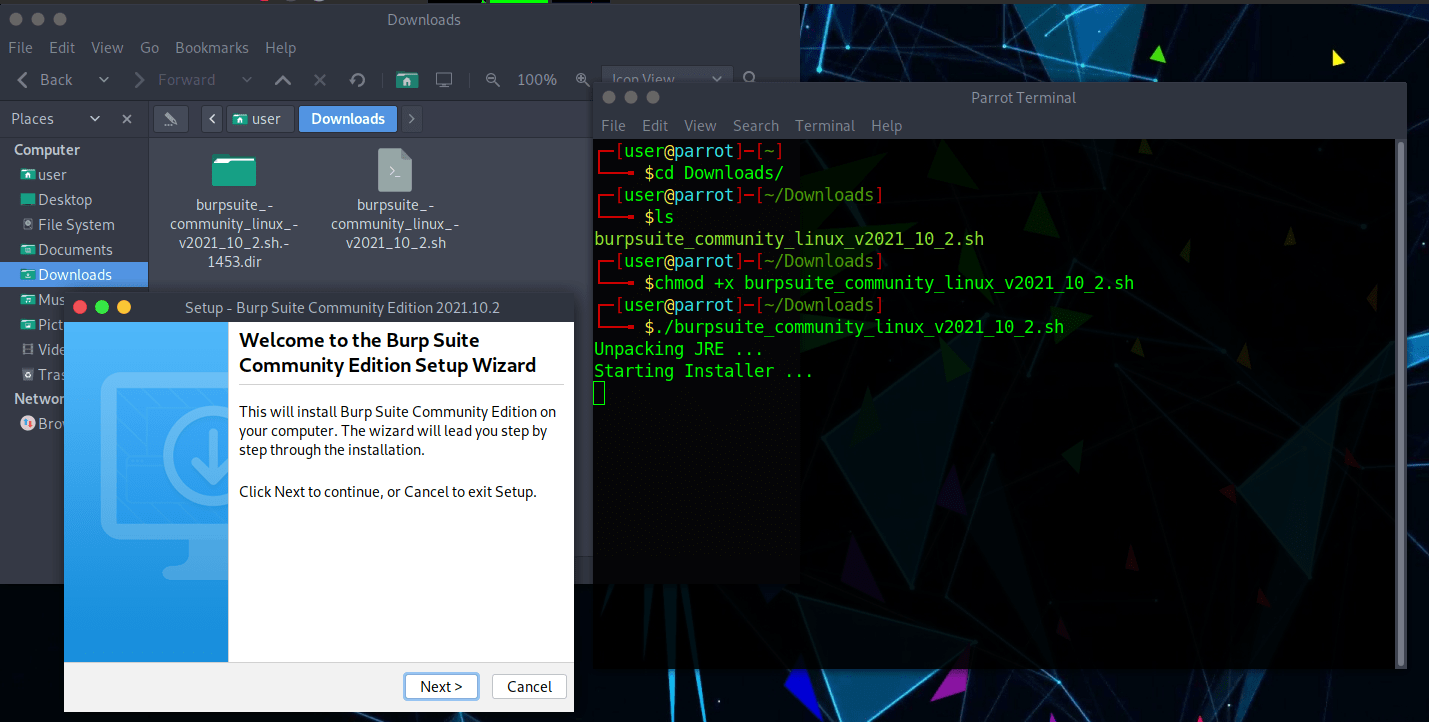The image size is (1429, 722).
Task: Collapse the Places panel dropdown
Action: pos(95,118)
